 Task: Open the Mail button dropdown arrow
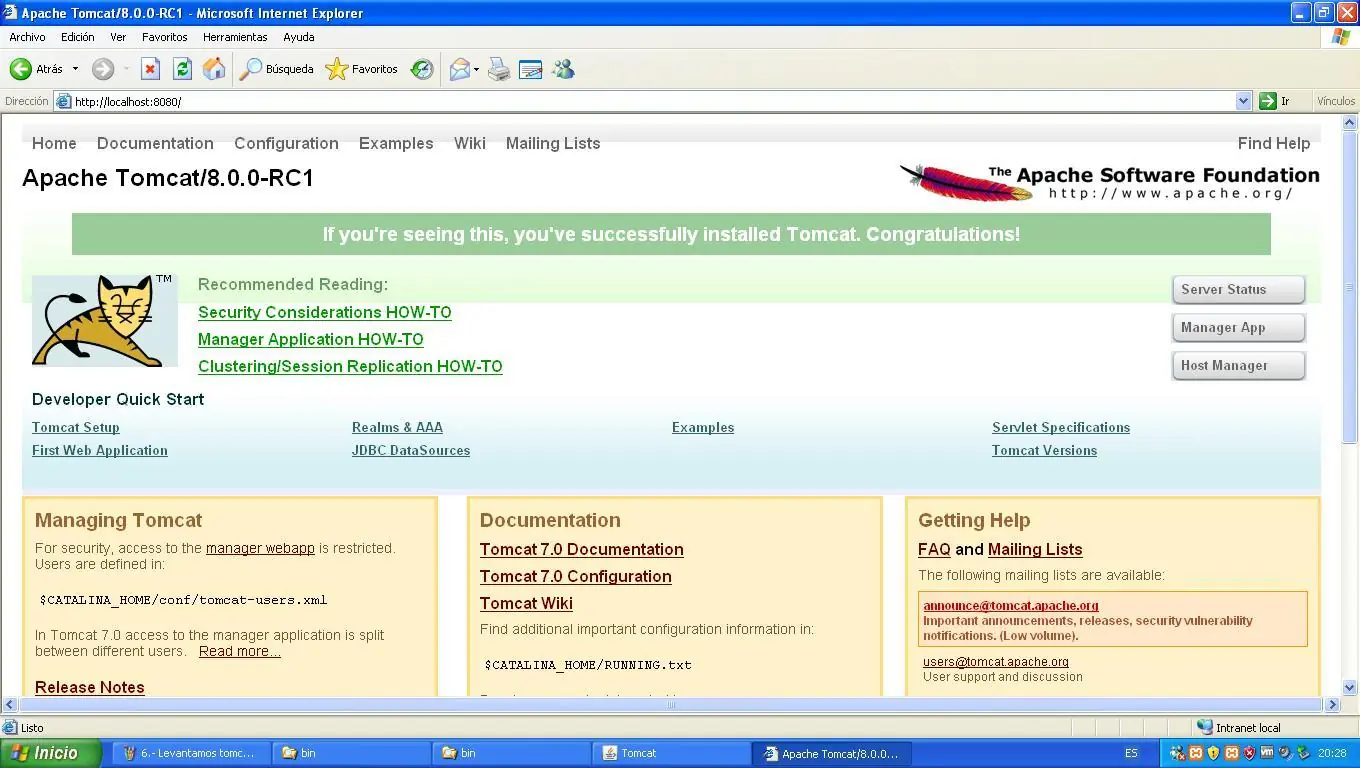point(476,69)
